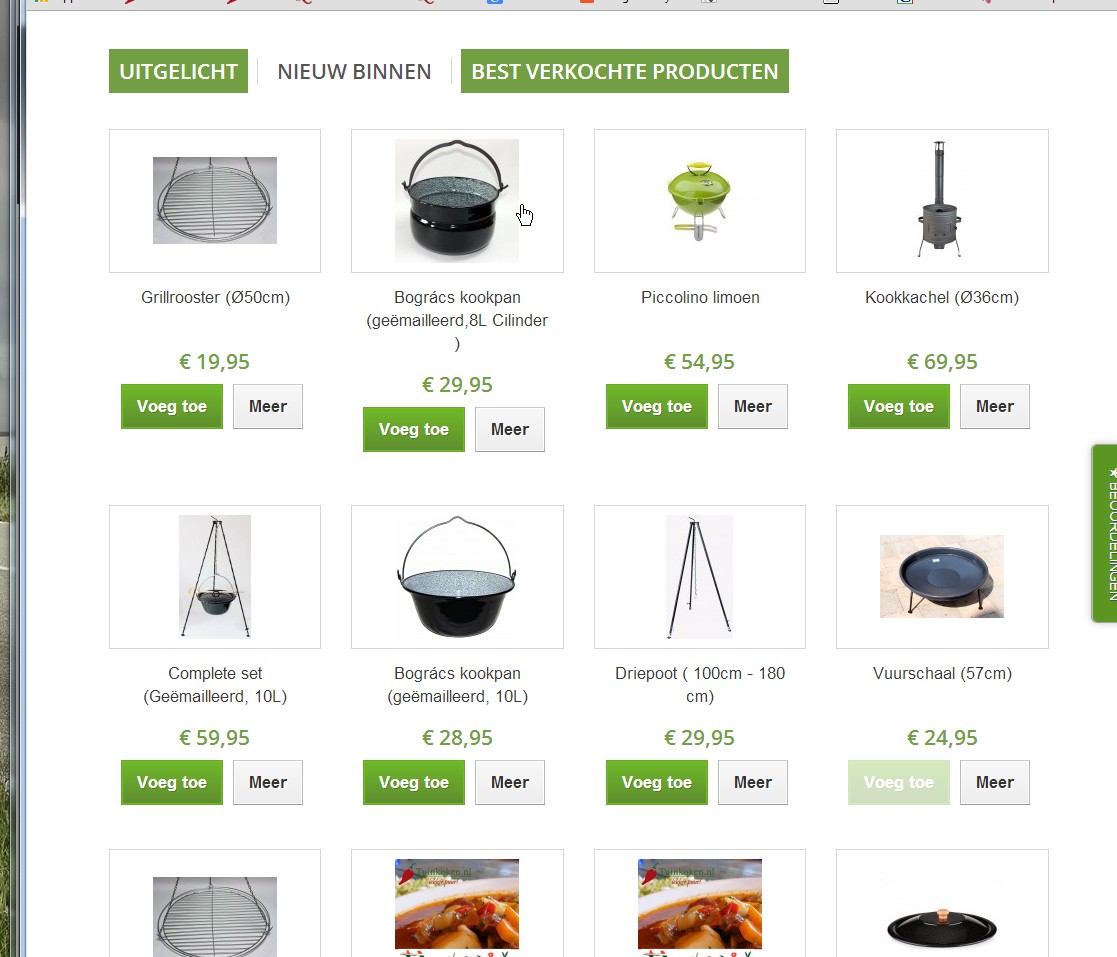Click Meer under Piccolino limoen
This screenshot has height=957, width=1117.
pyautogui.click(x=753, y=406)
